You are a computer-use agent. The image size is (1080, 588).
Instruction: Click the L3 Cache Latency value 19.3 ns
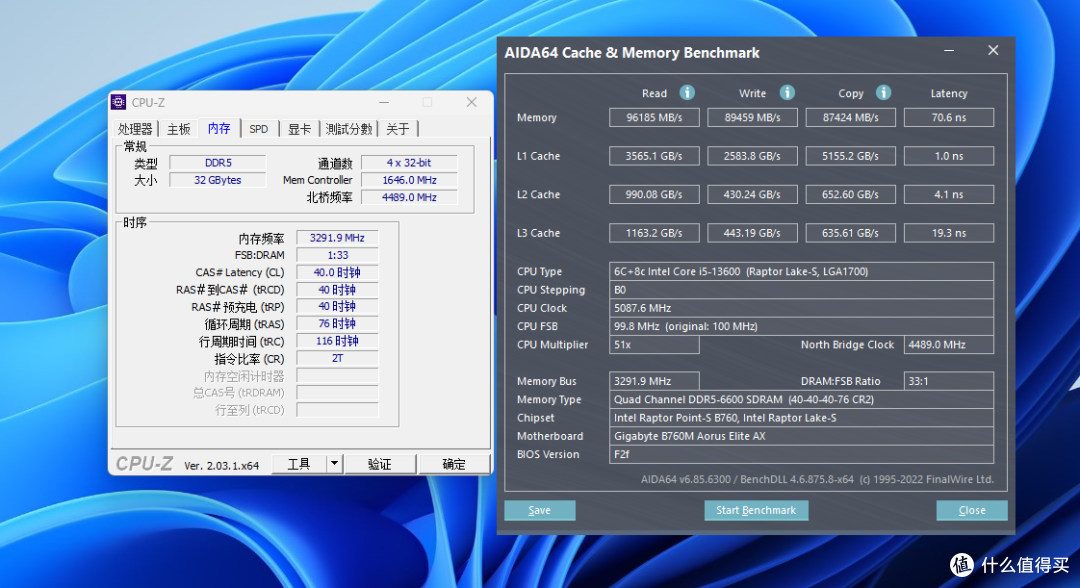(x=949, y=233)
